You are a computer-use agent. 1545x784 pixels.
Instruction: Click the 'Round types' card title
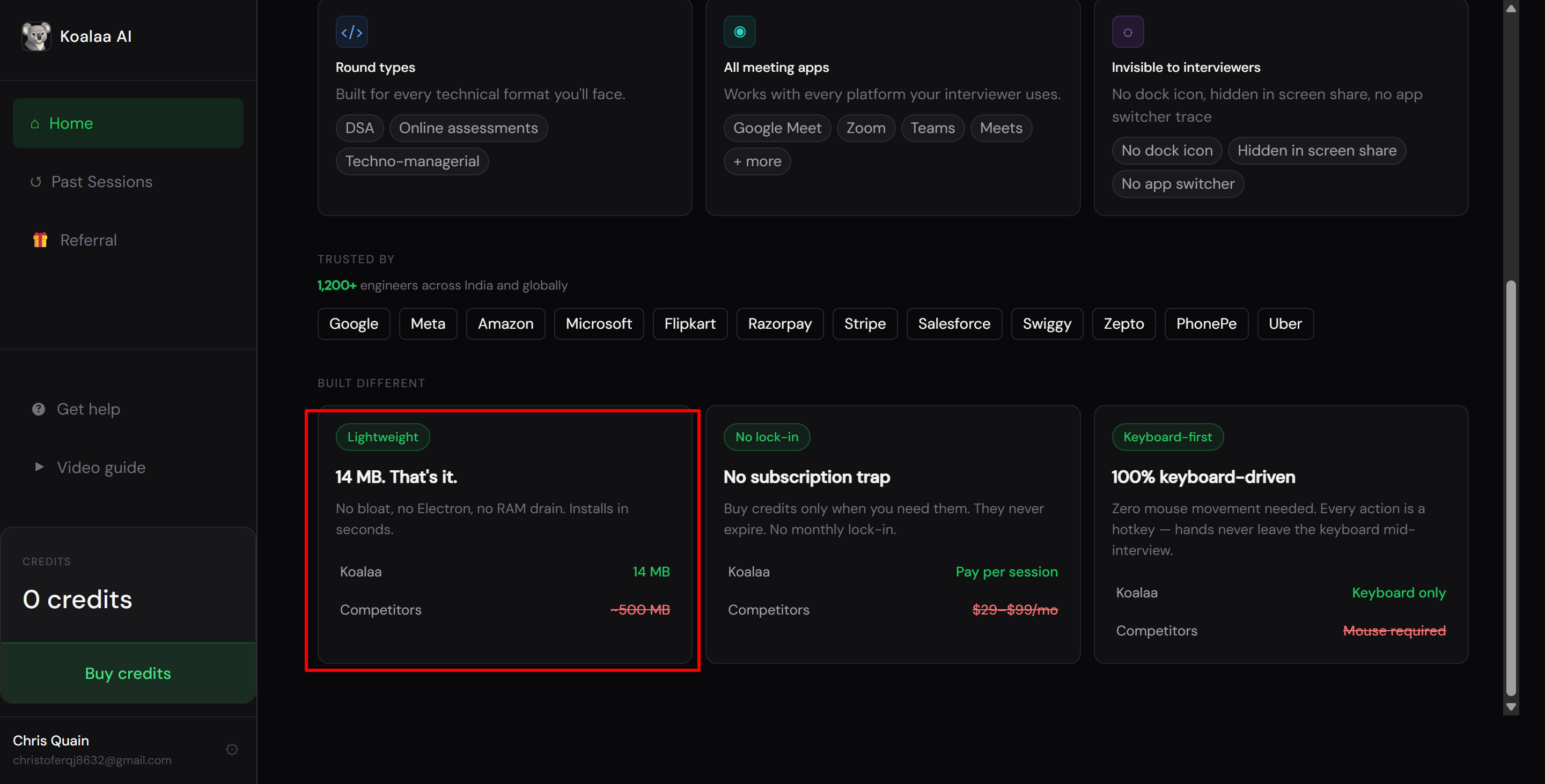[x=376, y=67]
